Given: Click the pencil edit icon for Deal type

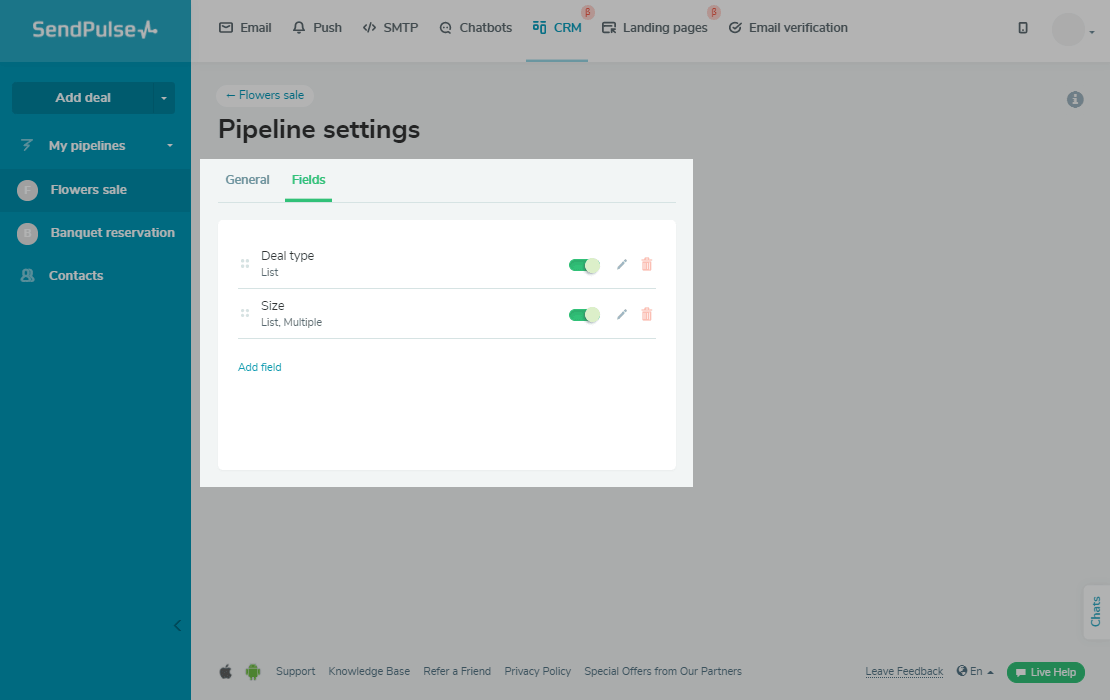Looking at the screenshot, I should (x=622, y=264).
